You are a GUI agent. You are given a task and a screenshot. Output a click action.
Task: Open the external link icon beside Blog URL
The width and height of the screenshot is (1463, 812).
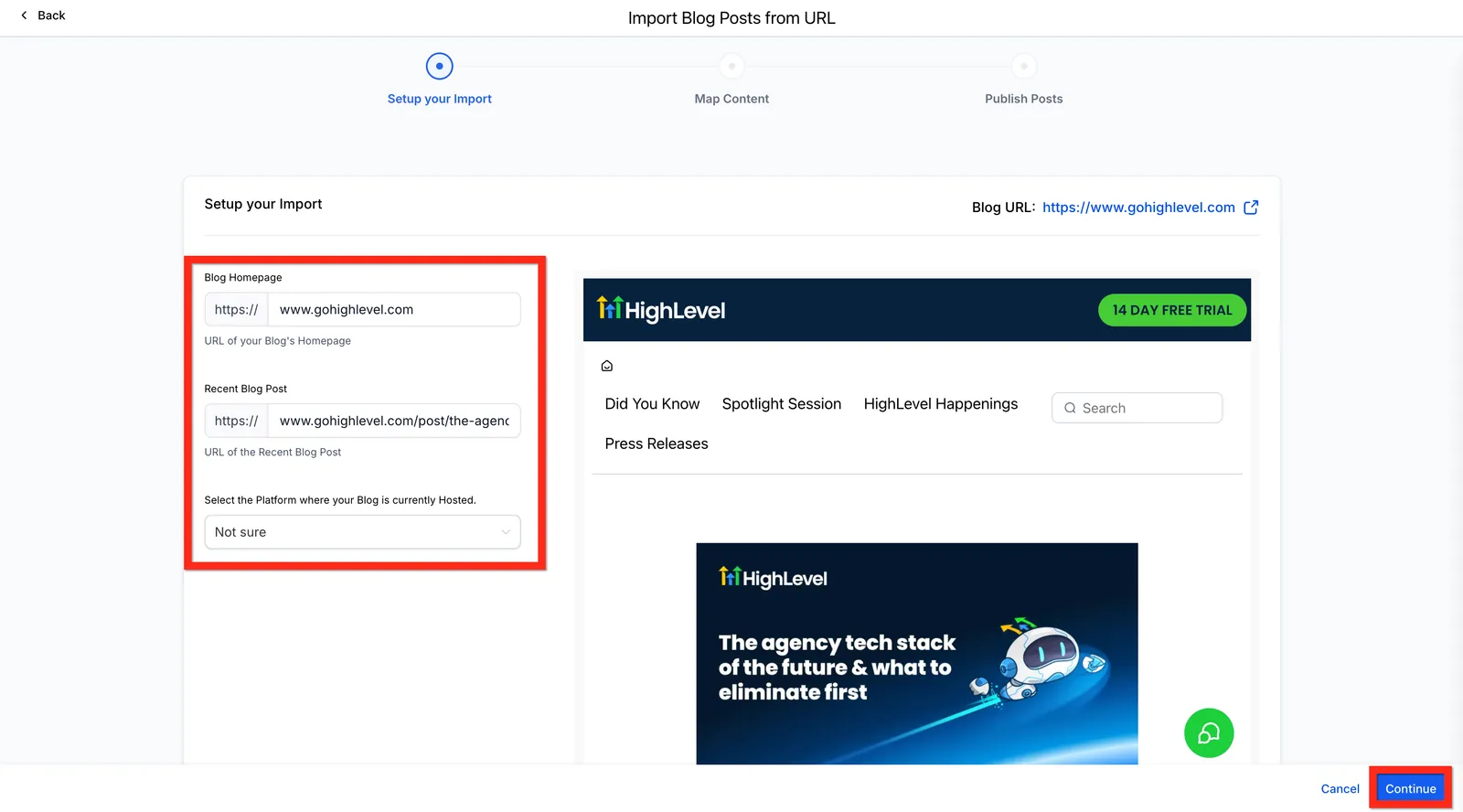[x=1251, y=208]
